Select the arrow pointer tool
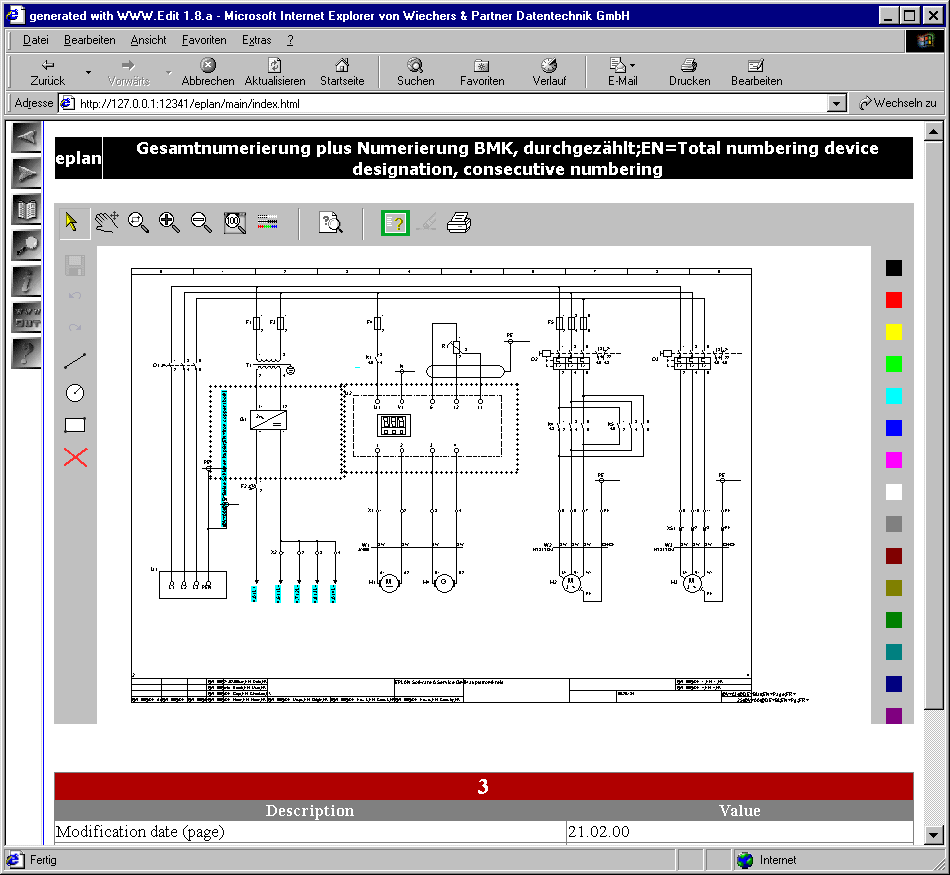The height and width of the screenshot is (875, 950). pos(72,222)
